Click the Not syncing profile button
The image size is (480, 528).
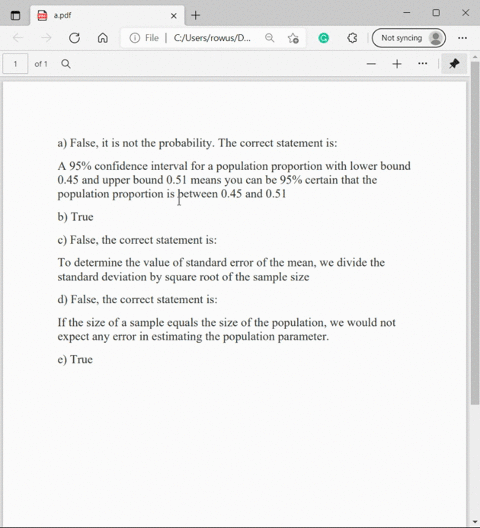click(409, 38)
